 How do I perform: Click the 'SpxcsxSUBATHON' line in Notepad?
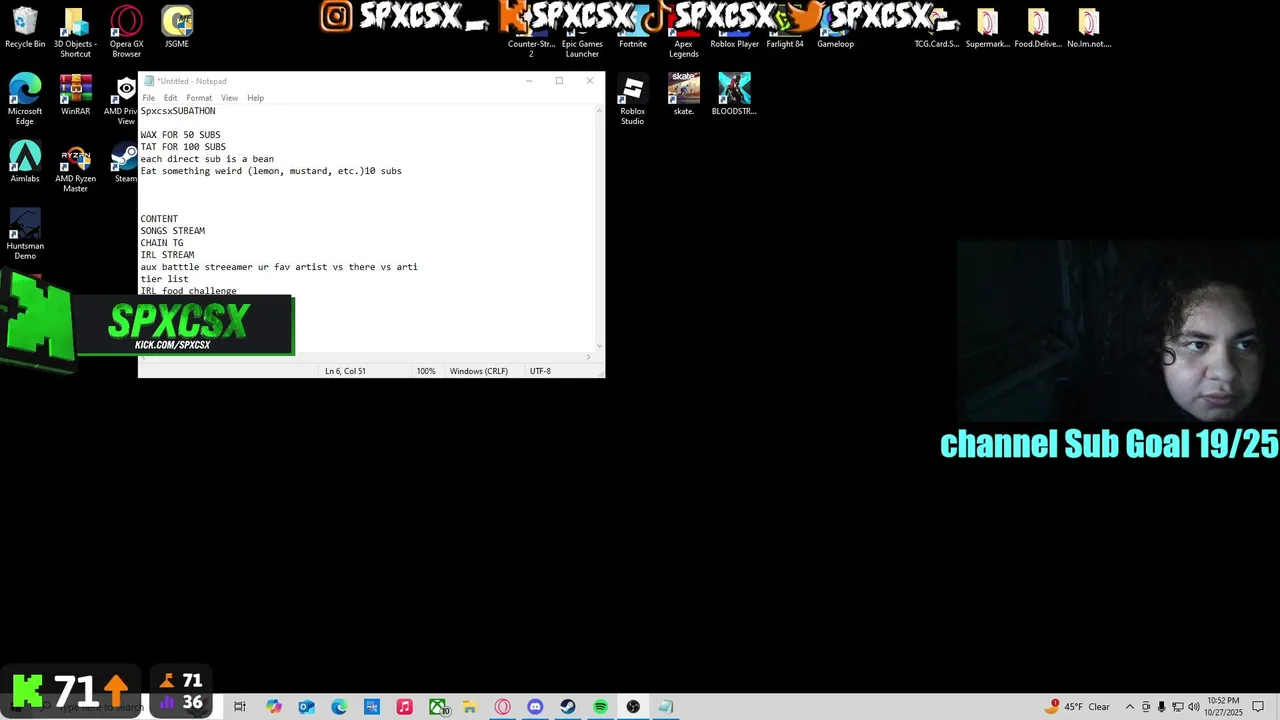pos(178,111)
